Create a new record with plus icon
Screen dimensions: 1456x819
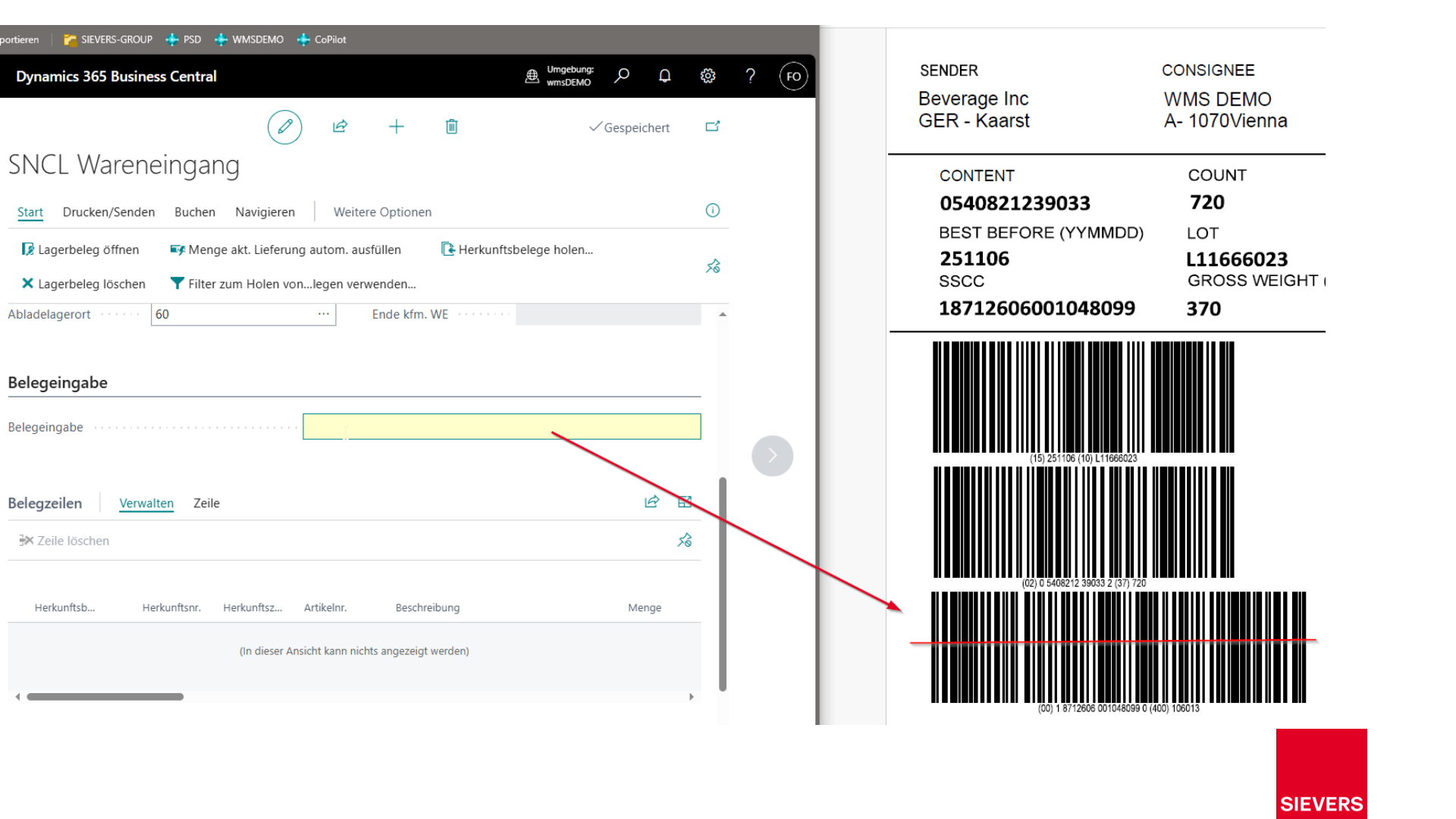click(x=396, y=127)
